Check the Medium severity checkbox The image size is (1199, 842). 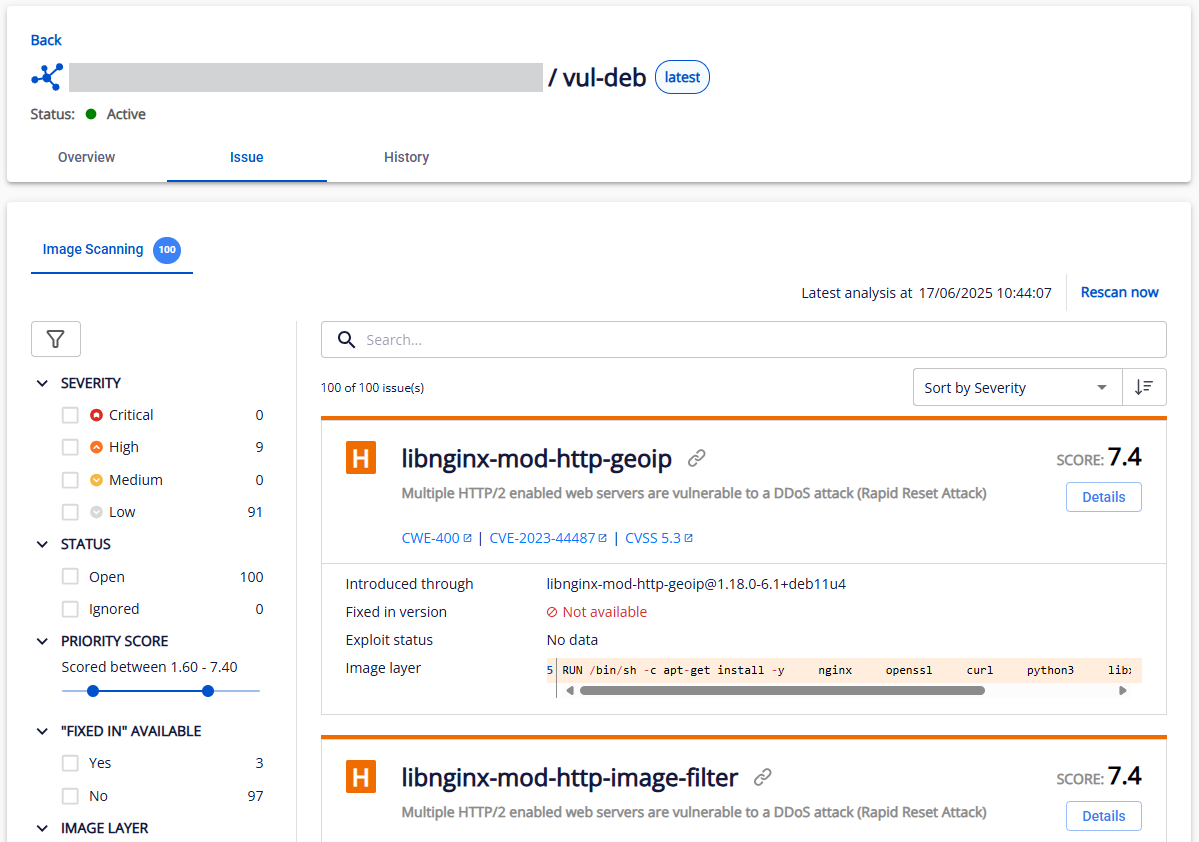(70, 480)
